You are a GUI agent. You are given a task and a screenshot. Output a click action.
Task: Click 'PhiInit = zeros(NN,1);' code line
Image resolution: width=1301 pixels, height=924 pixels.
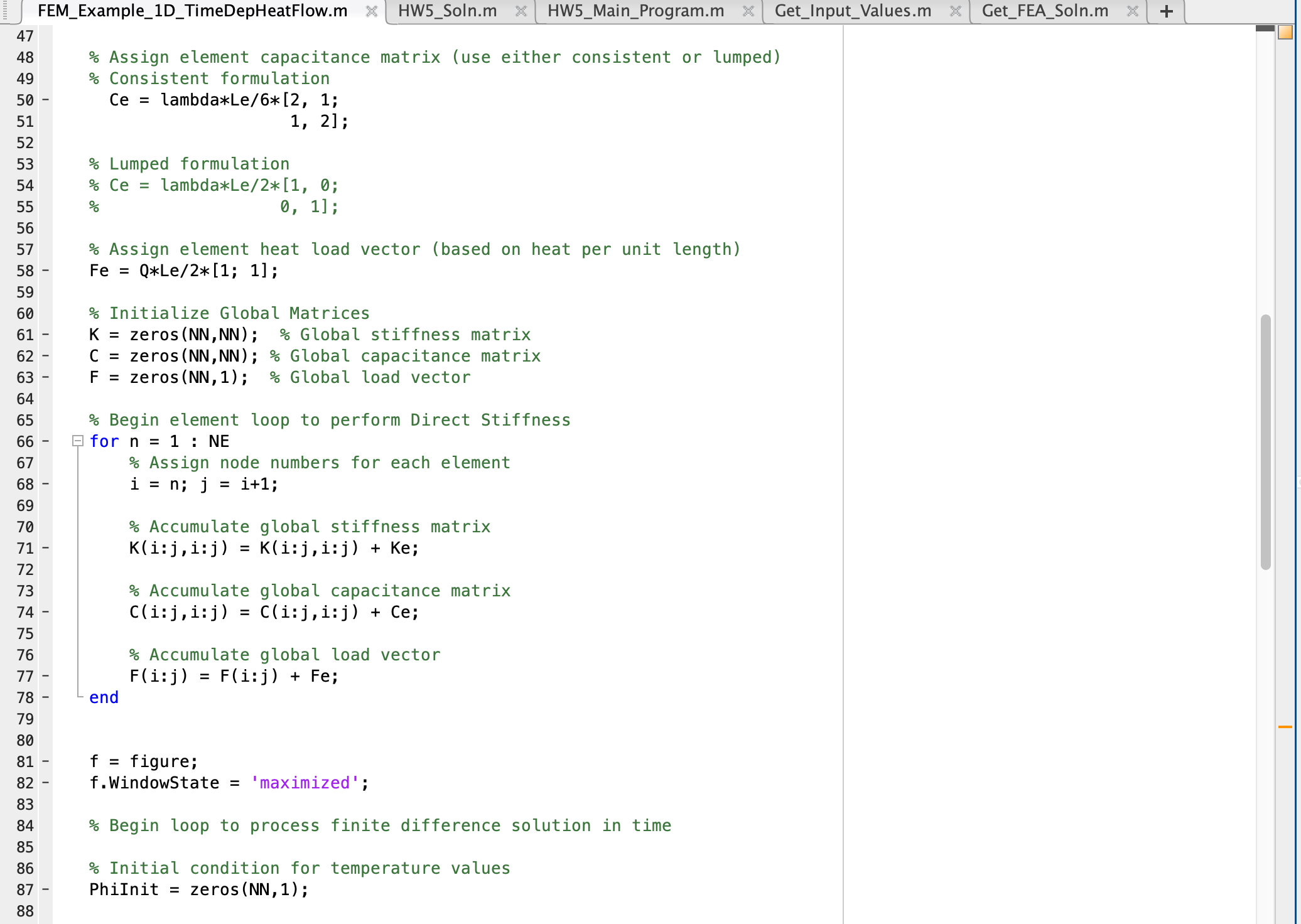[199, 889]
